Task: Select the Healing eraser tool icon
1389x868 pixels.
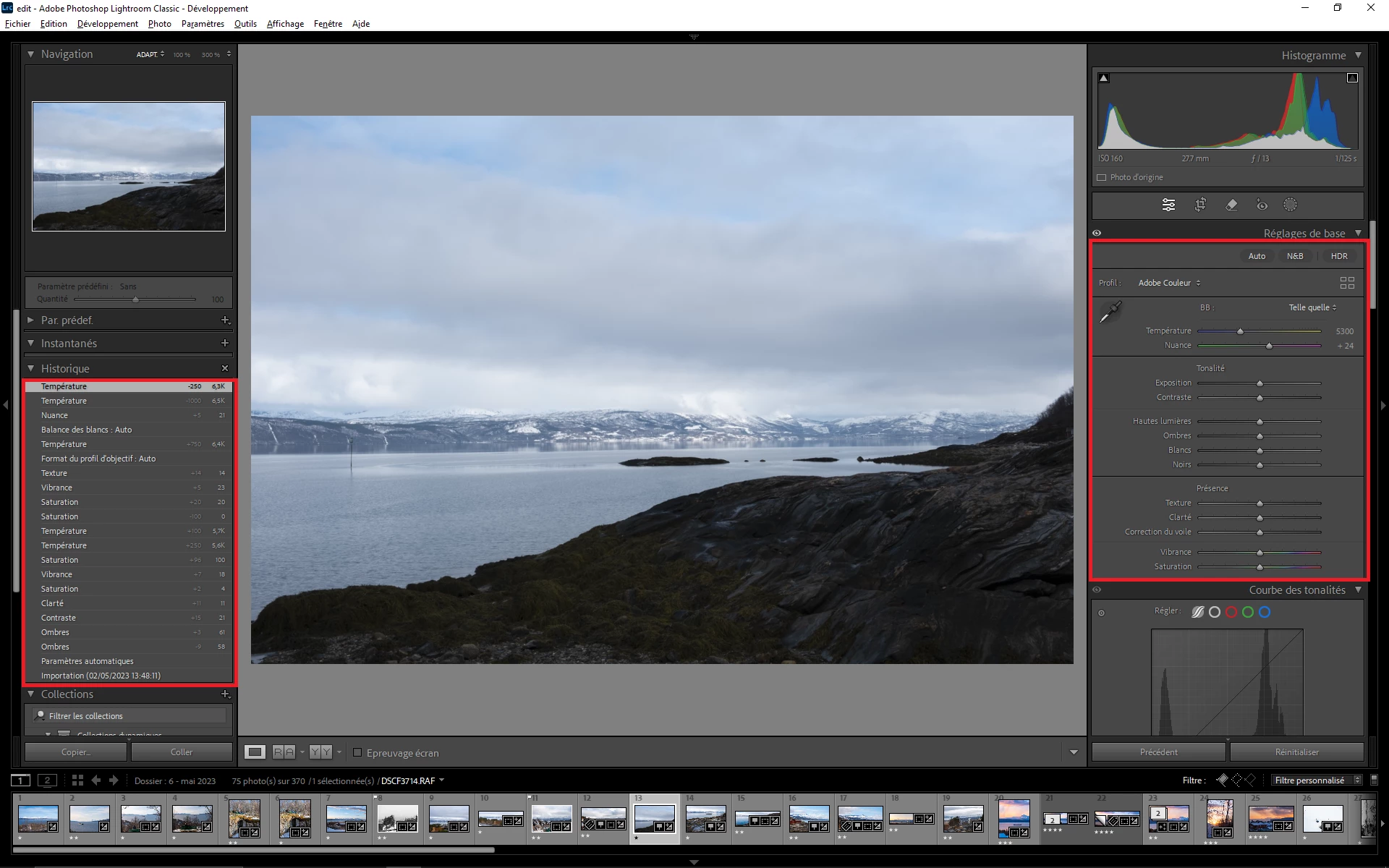Action: pos(1231,205)
